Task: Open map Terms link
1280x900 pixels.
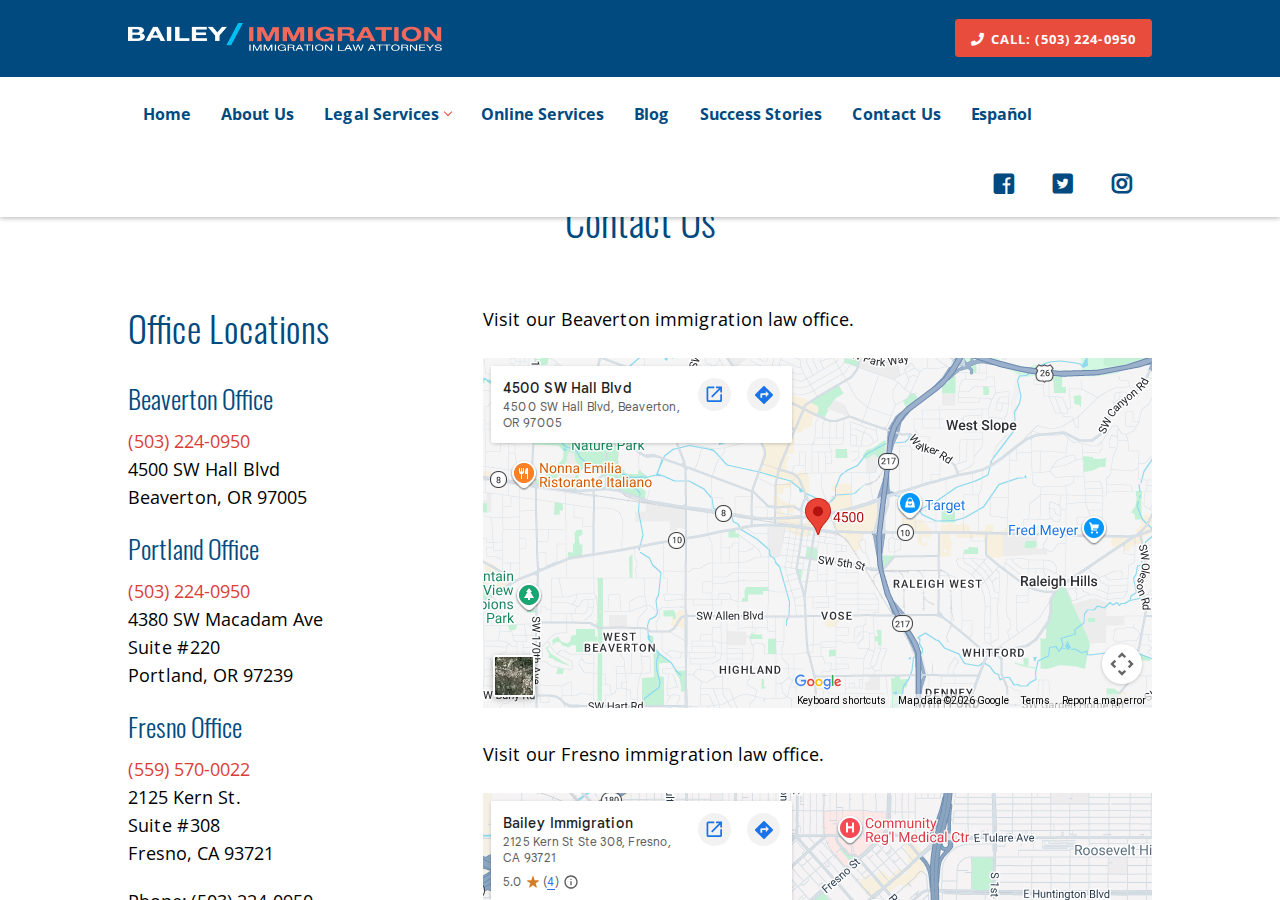Action: [1035, 700]
